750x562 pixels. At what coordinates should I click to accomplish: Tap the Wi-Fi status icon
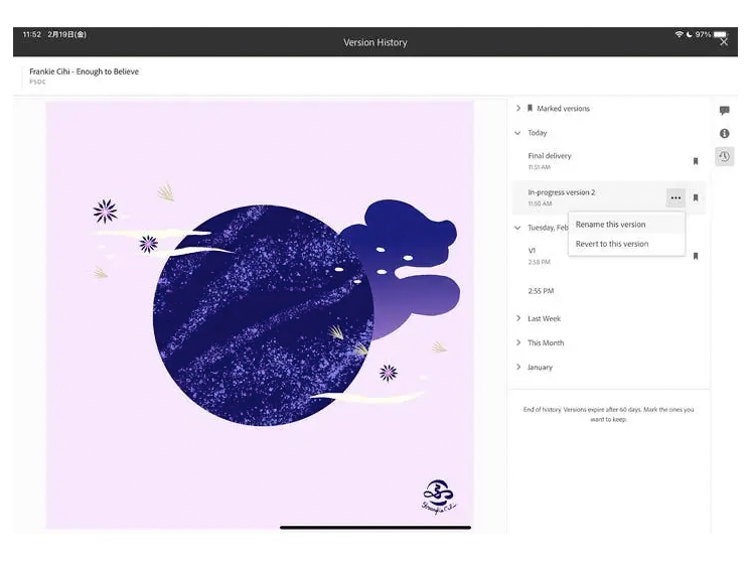[x=679, y=34]
